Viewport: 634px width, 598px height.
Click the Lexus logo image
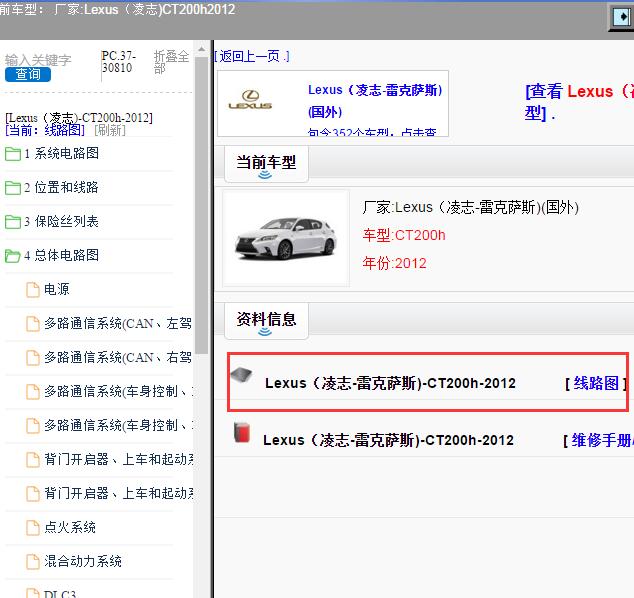(250, 100)
